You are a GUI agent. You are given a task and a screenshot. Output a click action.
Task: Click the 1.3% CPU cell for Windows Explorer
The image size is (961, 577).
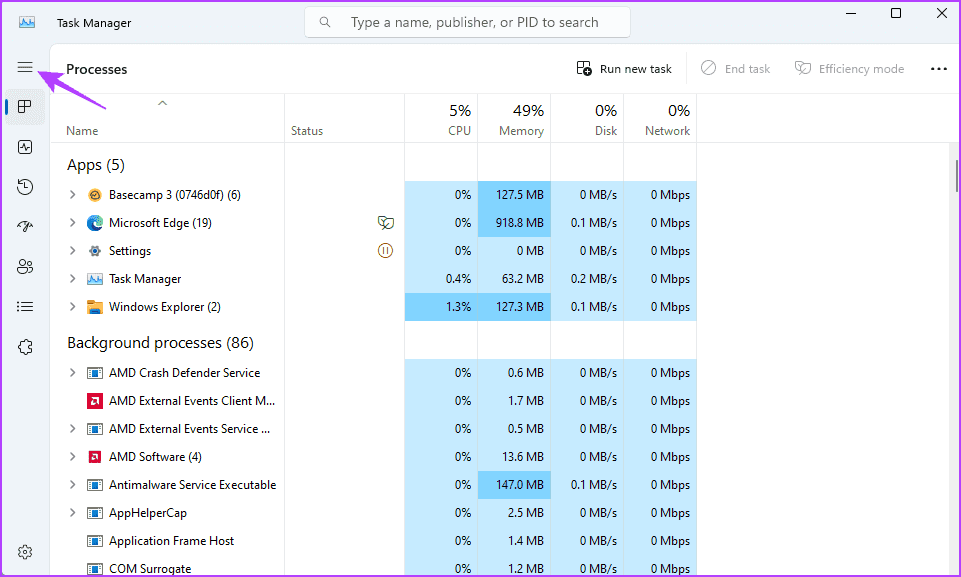(x=441, y=307)
